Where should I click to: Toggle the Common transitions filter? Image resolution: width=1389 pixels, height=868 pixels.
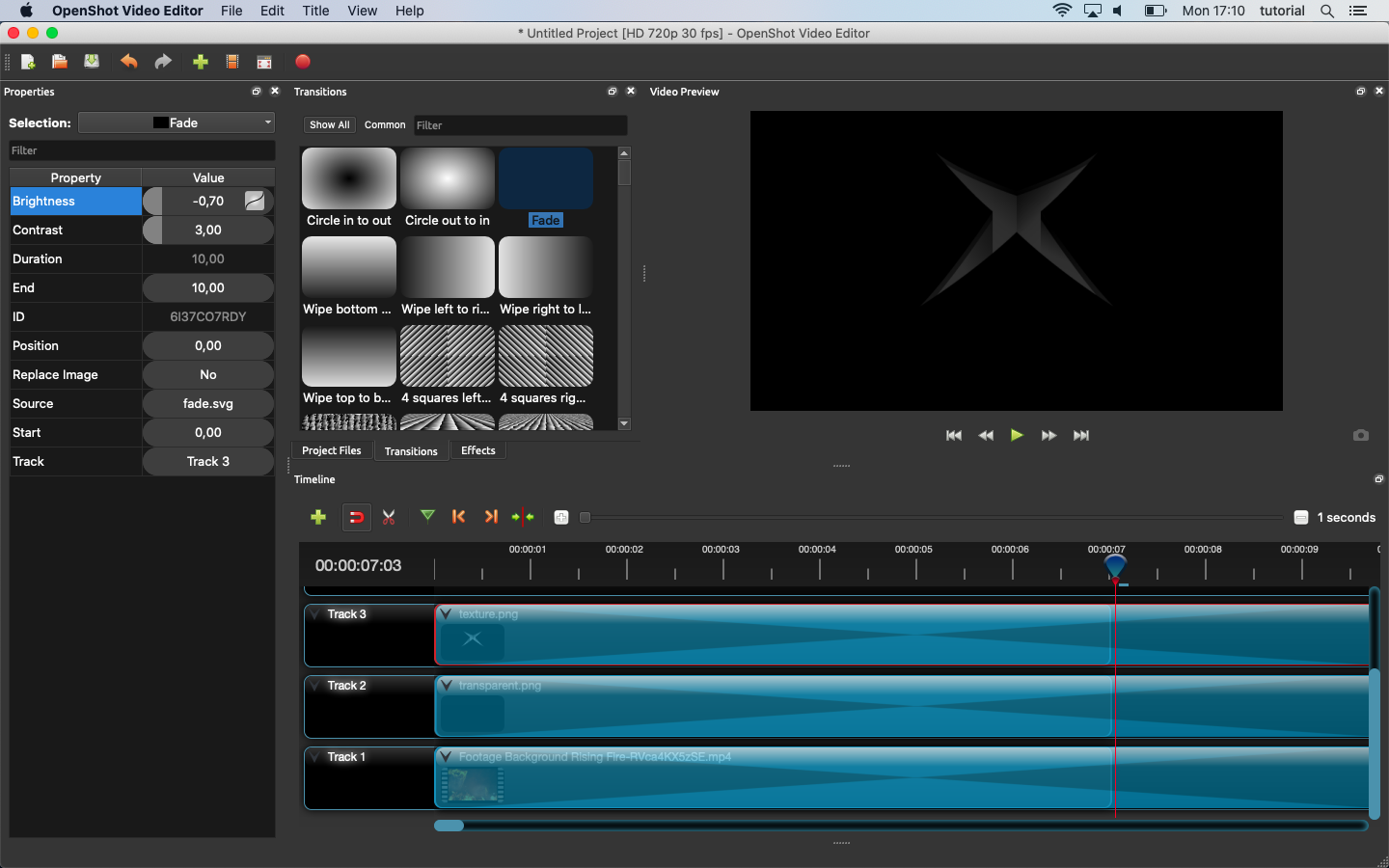click(385, 124)
